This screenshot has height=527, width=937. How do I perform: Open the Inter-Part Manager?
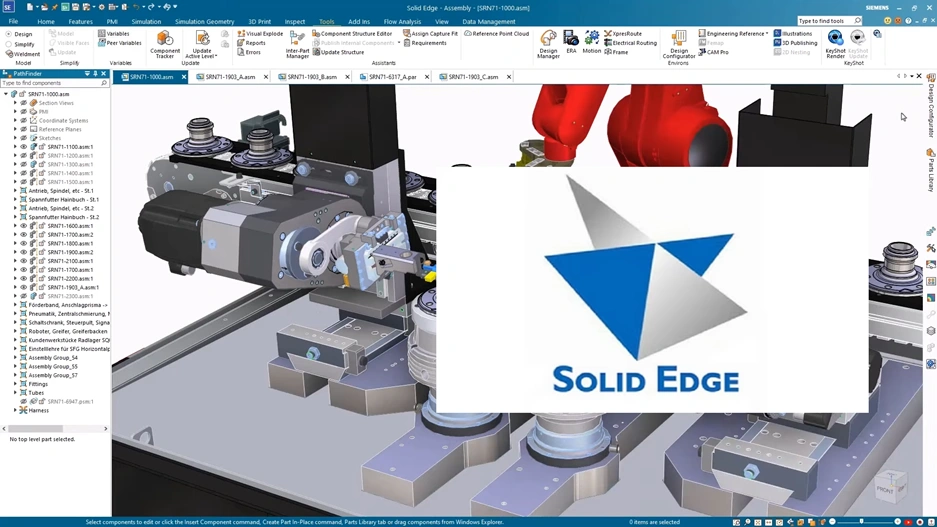pos(297,45)
